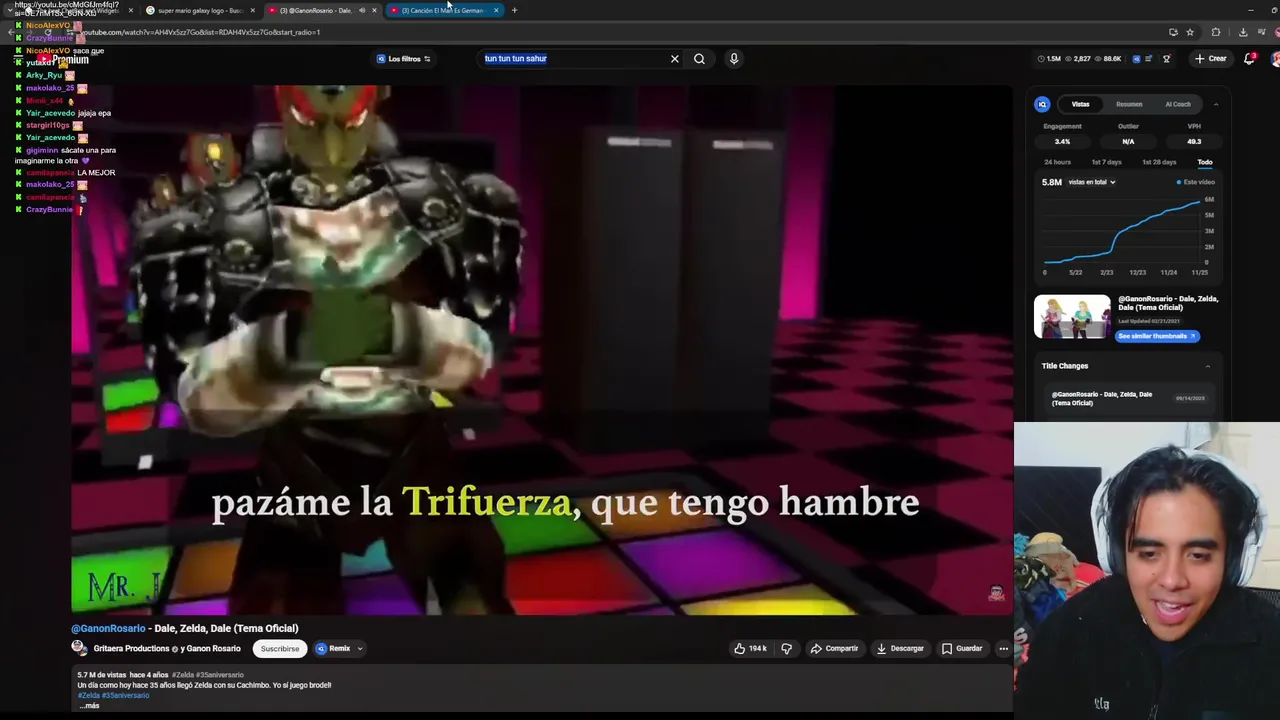
Task: Close the 'super mario galaxy logo' tab
Action: (252, 10)
